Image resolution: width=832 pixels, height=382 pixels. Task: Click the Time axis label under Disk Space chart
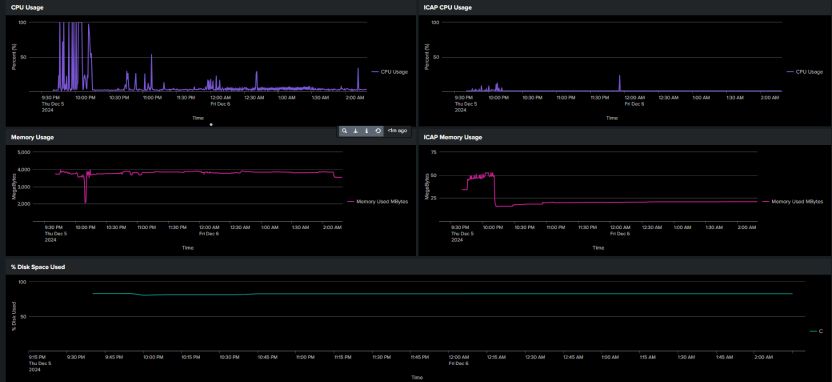coord(417,377)
